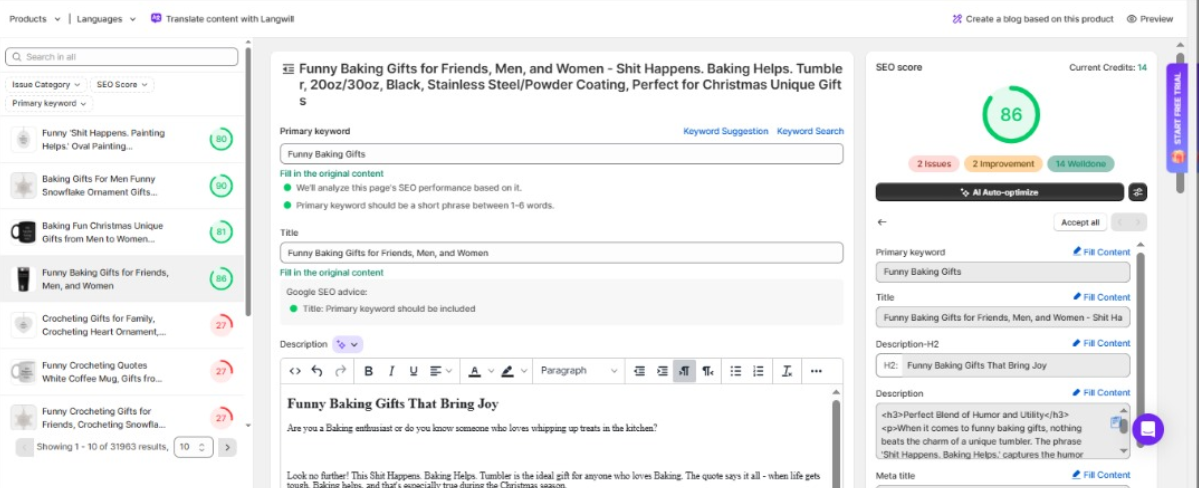Viewport: 1199px width, 488px height.
Task: Apply bold formatting in description editor
Action: (368, 371)
